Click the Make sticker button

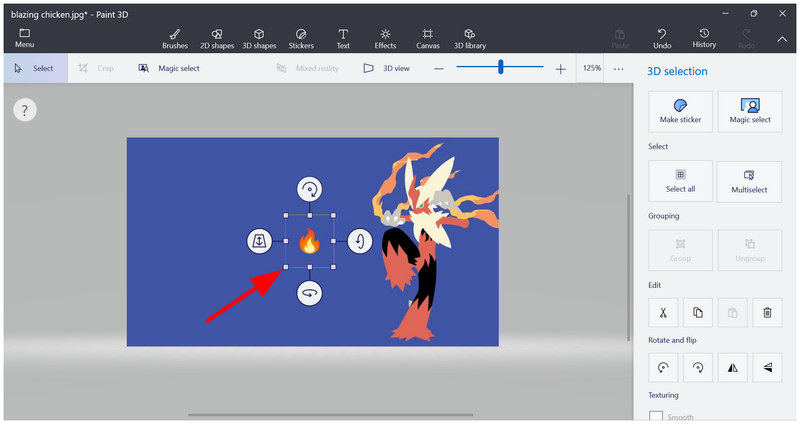tap(680, 112)
